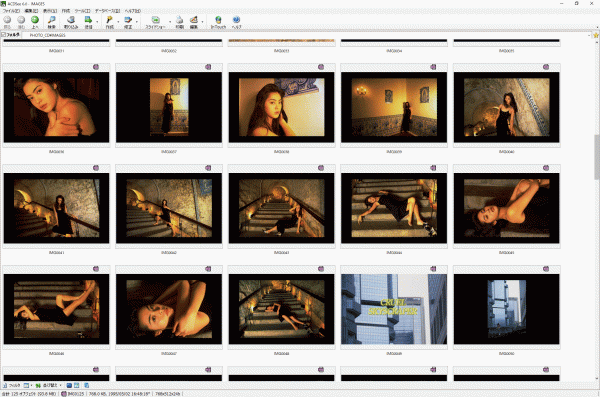The width and height of the screenshot is (600, 397).
Task: Select the CRUEL SKYSCRAPER title thumbnail
Action: [394, 309]
